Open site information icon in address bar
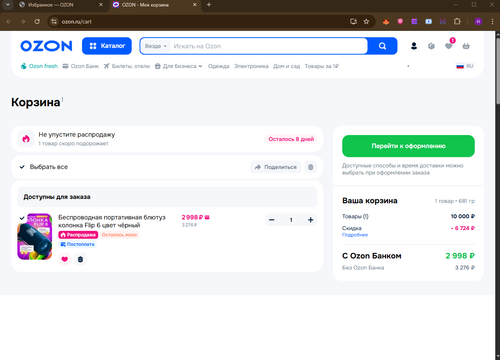 tap(54, 21)
